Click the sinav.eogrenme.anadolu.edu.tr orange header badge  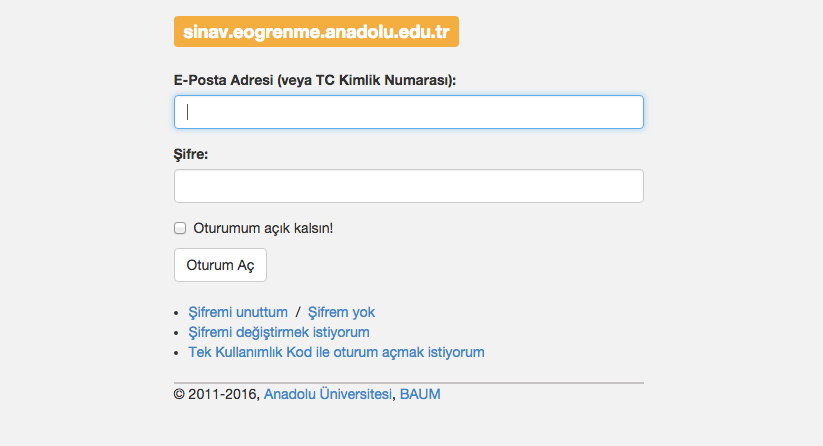tap(316, 31)
